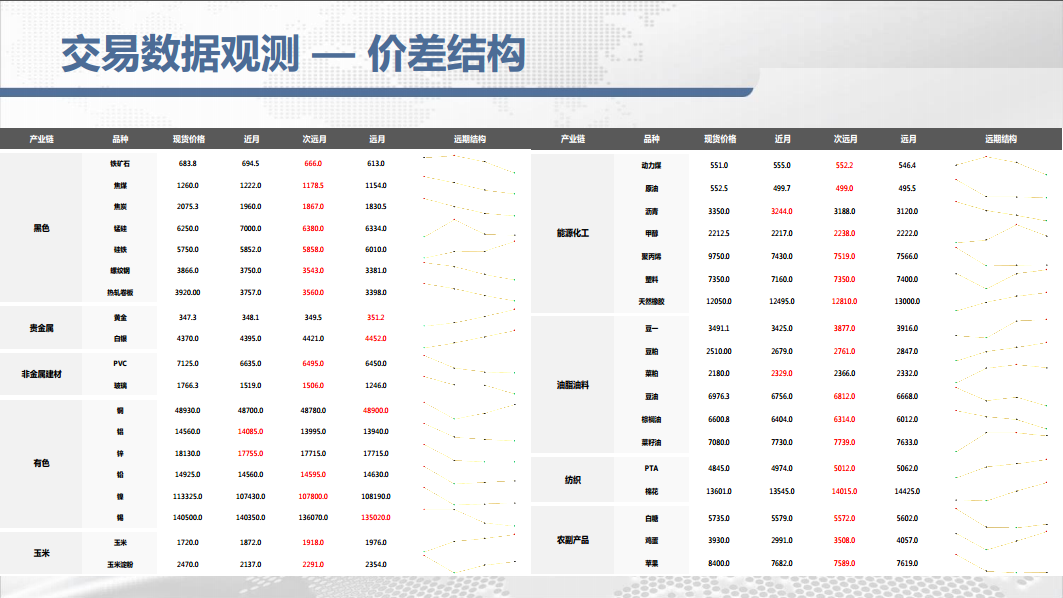Select the red 135020.0 far-month value

point(376,517)
